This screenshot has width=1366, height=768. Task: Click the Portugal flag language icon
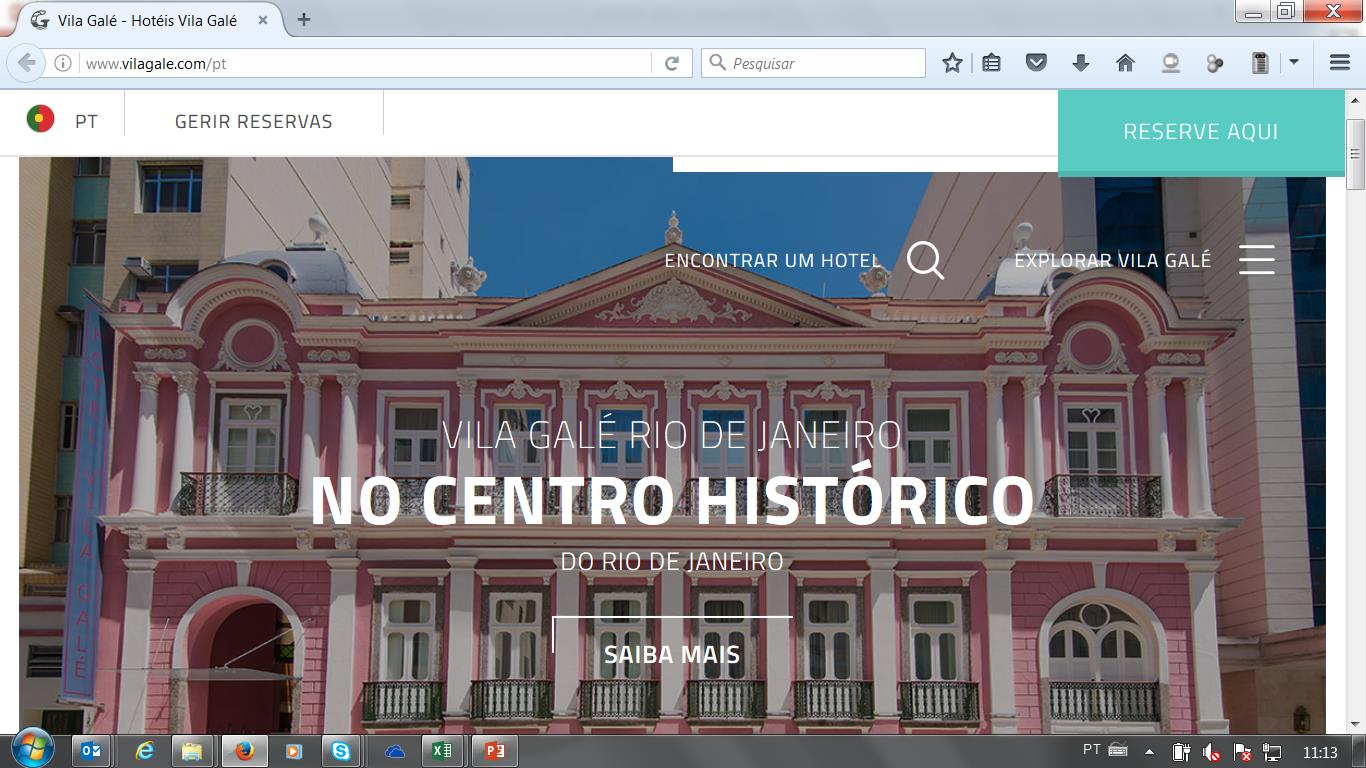[40, 119]
